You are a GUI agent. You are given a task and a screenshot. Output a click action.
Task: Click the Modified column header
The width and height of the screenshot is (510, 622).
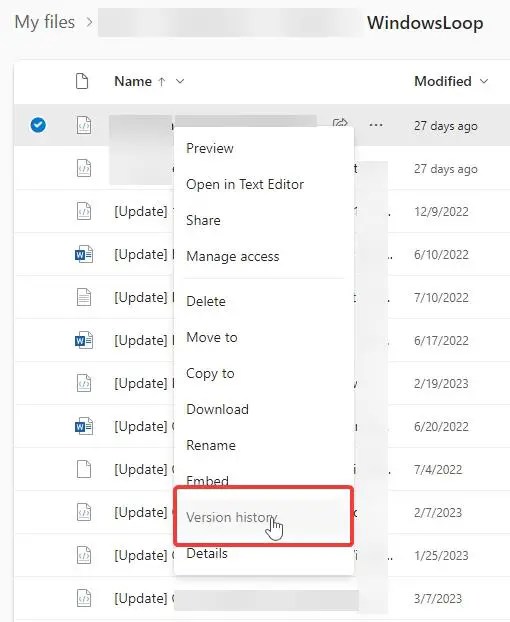click(443, 81)
